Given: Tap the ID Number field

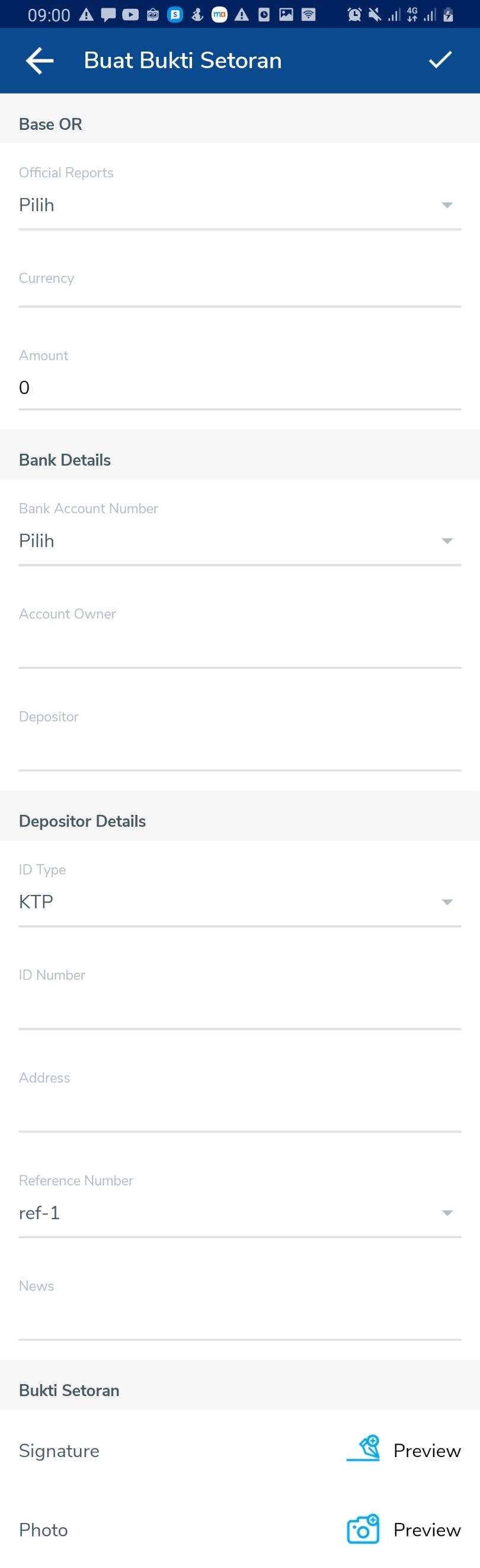Looking at the screenshot, I should click(239, 1008).
